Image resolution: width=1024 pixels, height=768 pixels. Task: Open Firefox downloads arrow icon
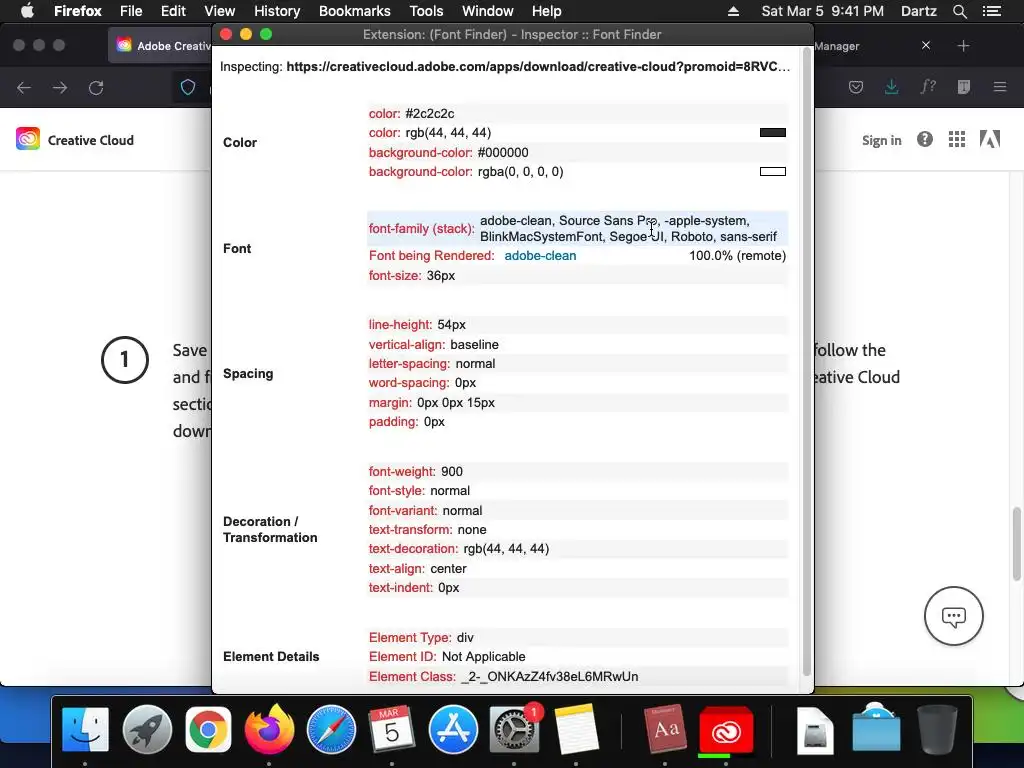click(x=891, y=87)
